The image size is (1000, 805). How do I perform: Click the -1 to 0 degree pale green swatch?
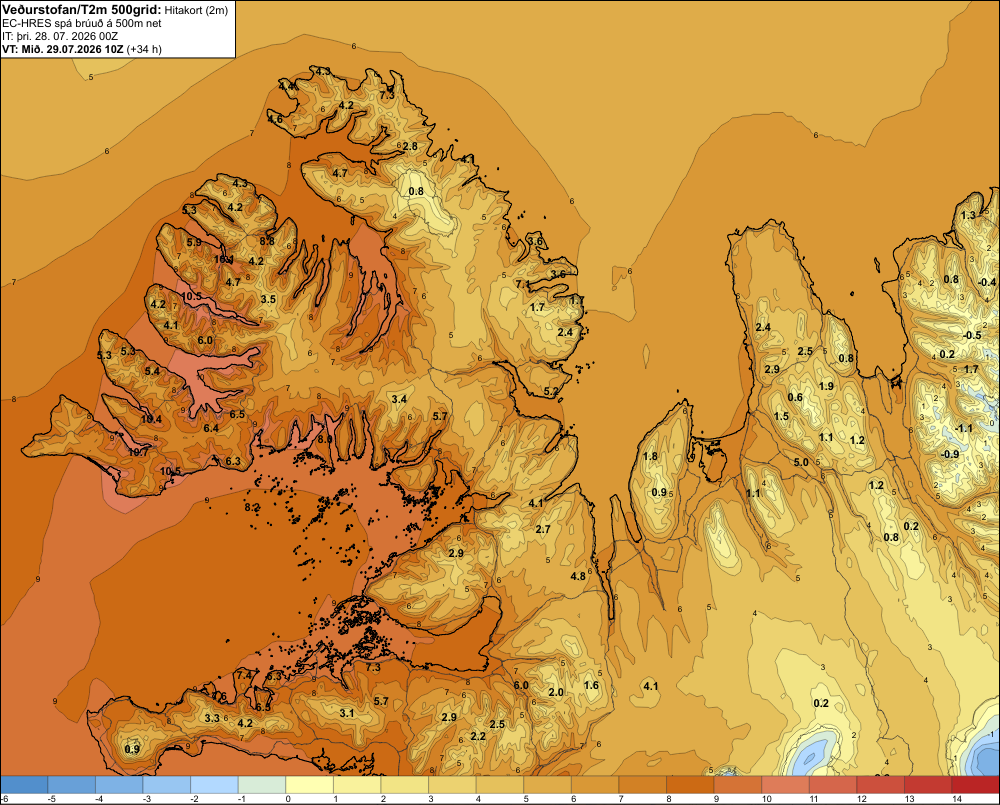(x=262, y=785)
